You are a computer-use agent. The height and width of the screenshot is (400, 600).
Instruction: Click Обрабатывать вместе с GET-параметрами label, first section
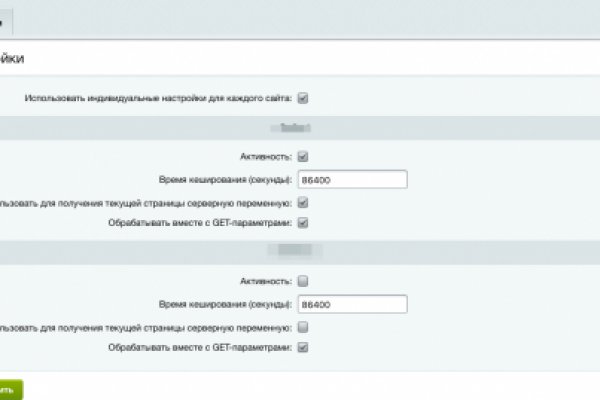tap(200, 222)
